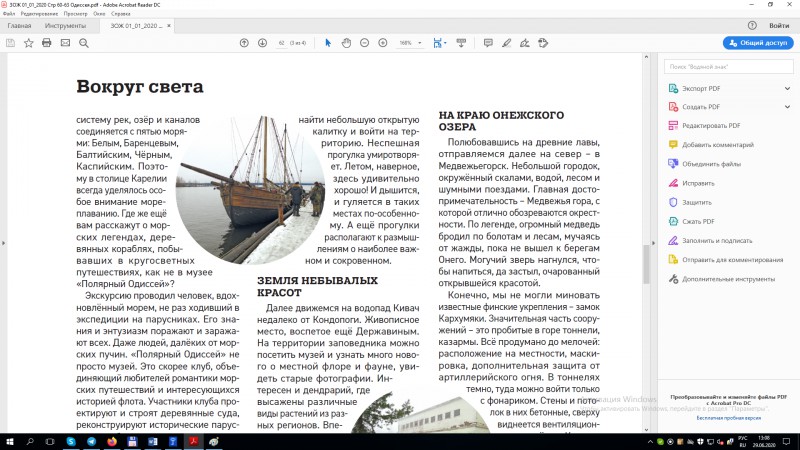Print the document via printer icon
This screenshot has height=450, width=800.
click(46, 43)
